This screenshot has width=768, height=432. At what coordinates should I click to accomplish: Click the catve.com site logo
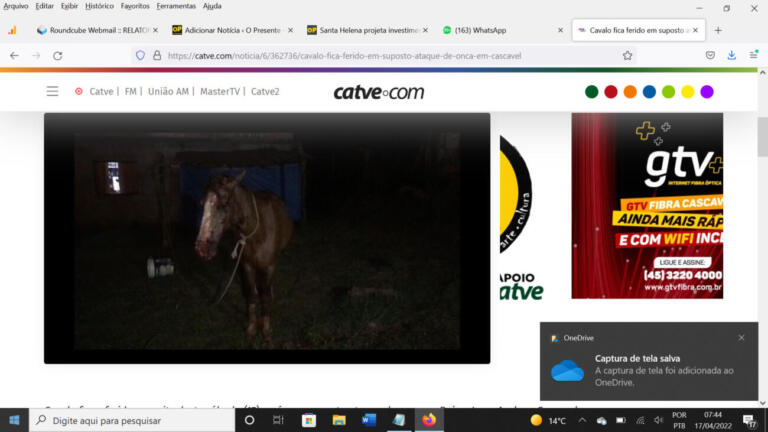[x=379, y=92]
